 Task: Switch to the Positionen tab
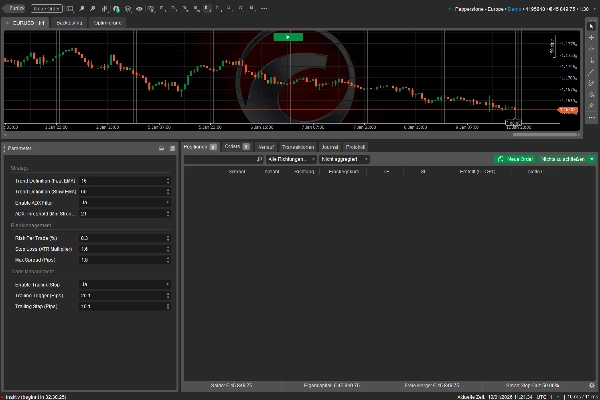(x=200, y=147)
